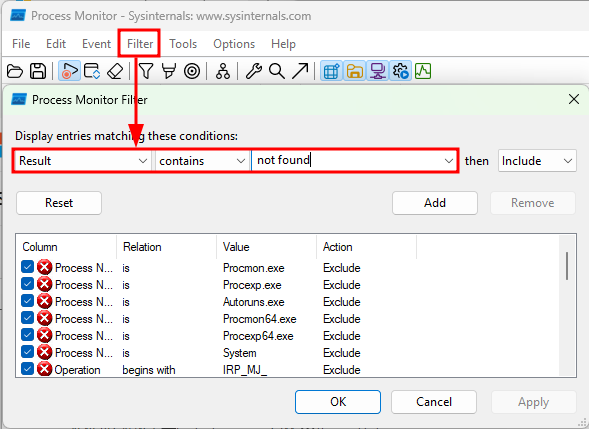Screen dimensions: 589x429
Task: Click the Open folder toolbar icon
Action: (15, 71)
